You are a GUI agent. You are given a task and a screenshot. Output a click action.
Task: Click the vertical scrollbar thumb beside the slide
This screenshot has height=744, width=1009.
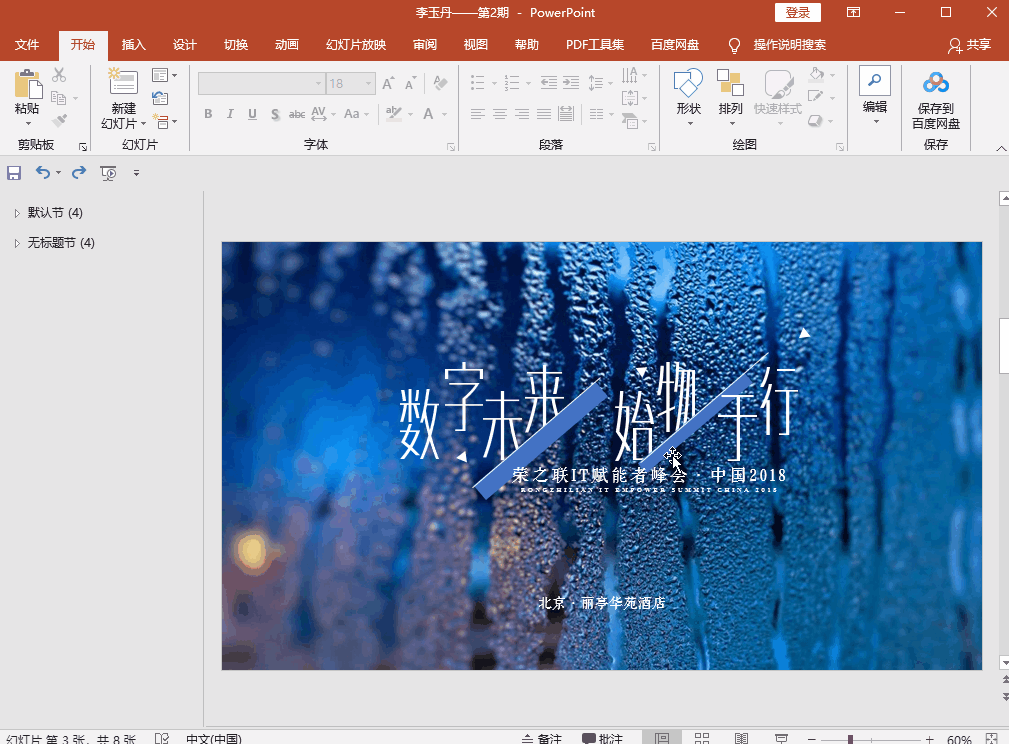[1004, 346]
